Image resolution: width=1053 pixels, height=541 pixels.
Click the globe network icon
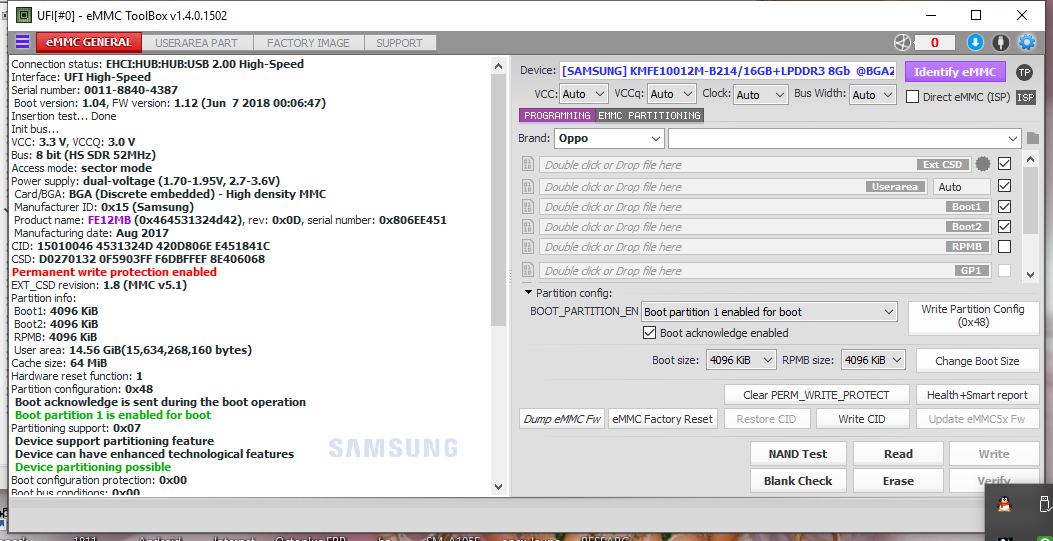(903, 42)
